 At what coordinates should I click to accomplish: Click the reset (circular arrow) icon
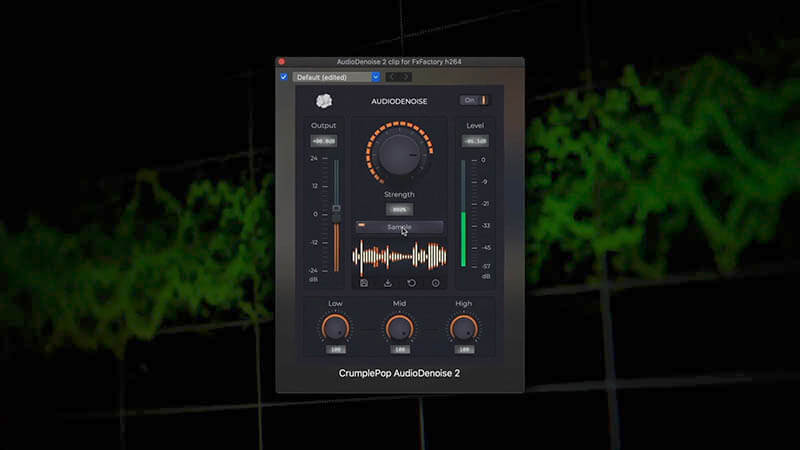coord(412,283)
